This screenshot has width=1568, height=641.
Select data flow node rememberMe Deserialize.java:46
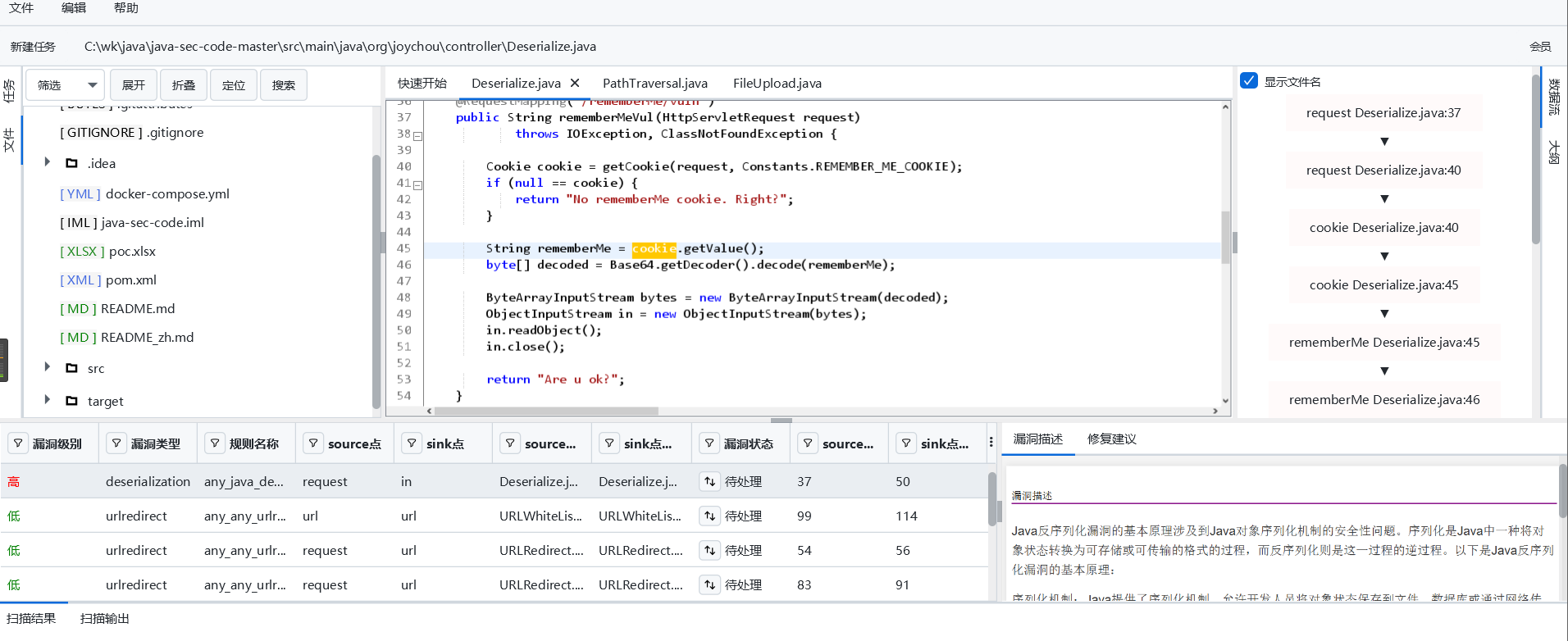click(1383, 399)
